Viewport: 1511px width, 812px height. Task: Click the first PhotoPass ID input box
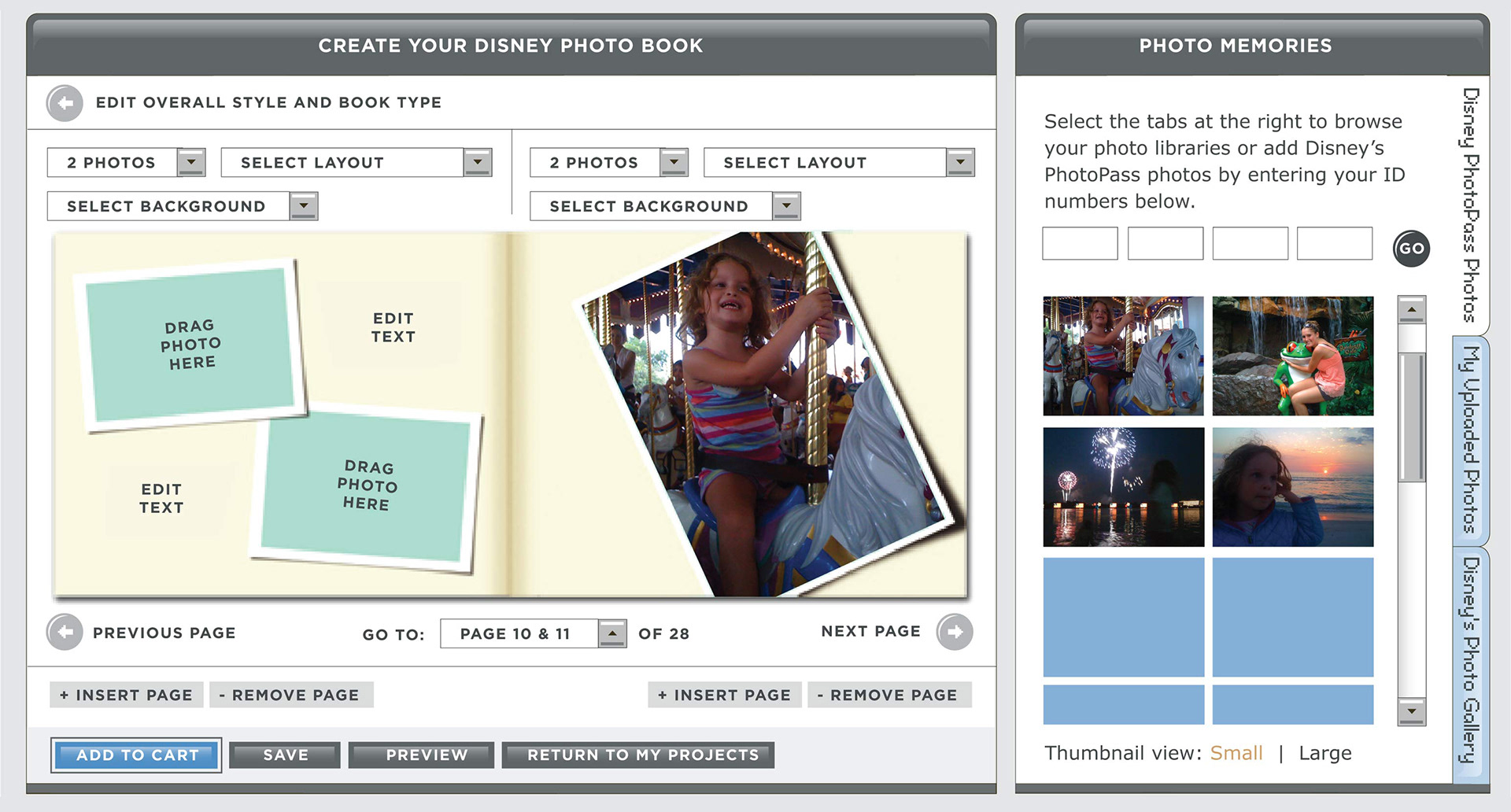pyautogui.click(x=1080, y=244)
